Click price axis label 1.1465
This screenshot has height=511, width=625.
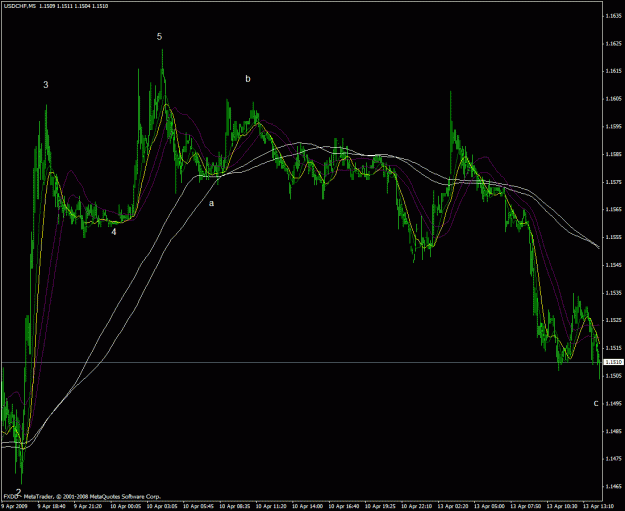pyautogui.click(x=613, y=486)
